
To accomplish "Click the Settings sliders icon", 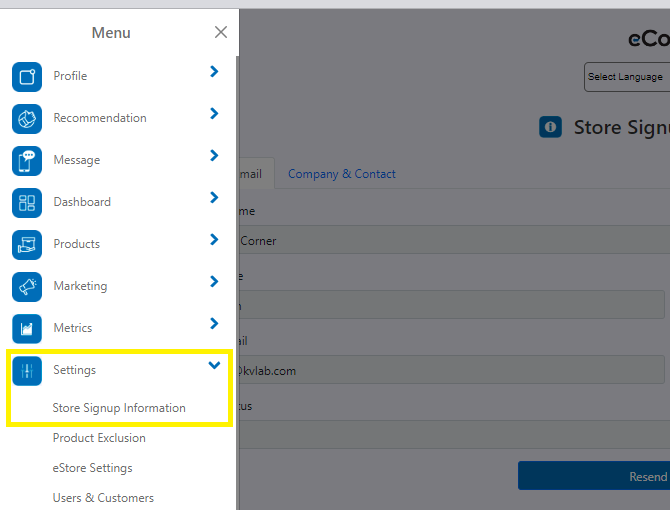I will [x=27, y=371].
